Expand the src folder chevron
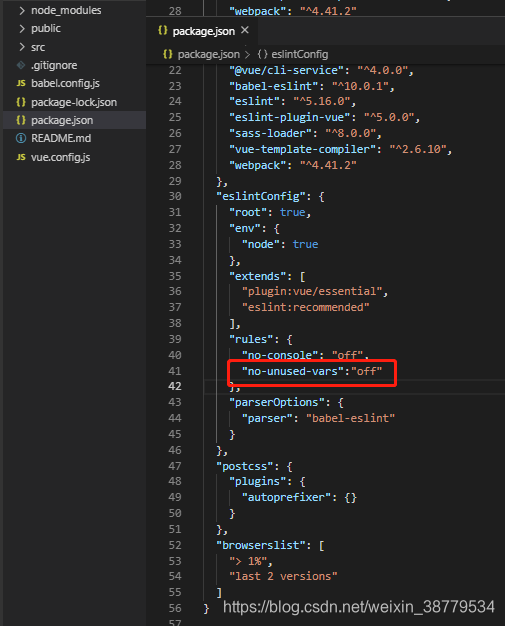The image size is (505, 626). pos(22,47)
